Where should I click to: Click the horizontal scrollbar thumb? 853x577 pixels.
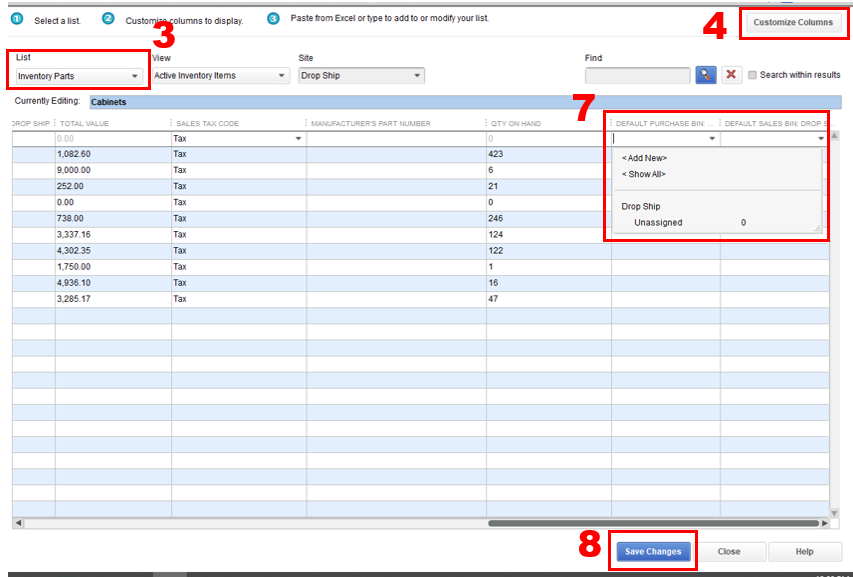pyautogui.click(x=653, y=523)
